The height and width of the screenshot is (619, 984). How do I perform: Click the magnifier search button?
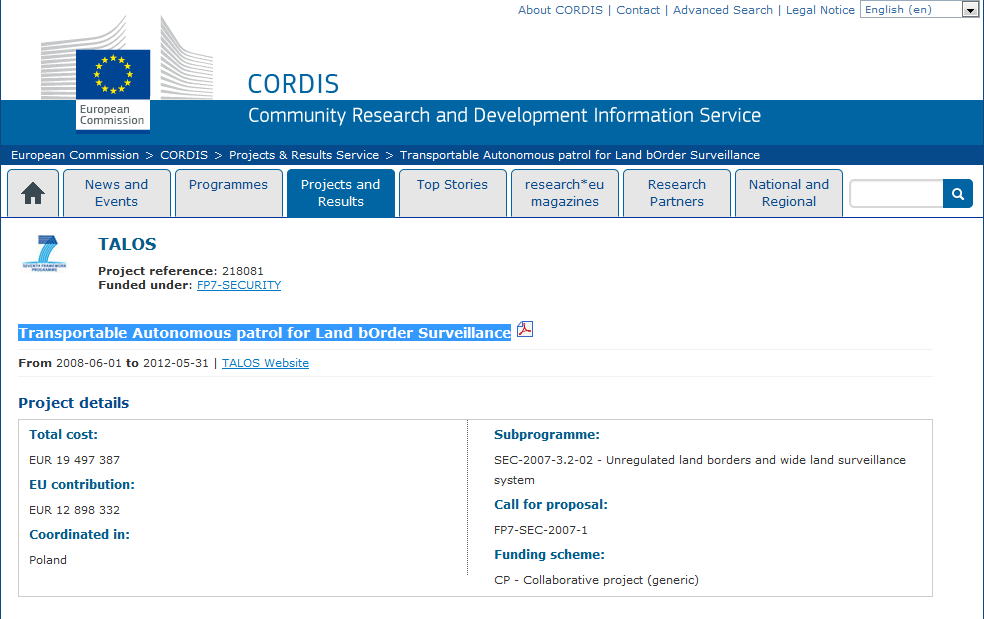tap(958, 194)
